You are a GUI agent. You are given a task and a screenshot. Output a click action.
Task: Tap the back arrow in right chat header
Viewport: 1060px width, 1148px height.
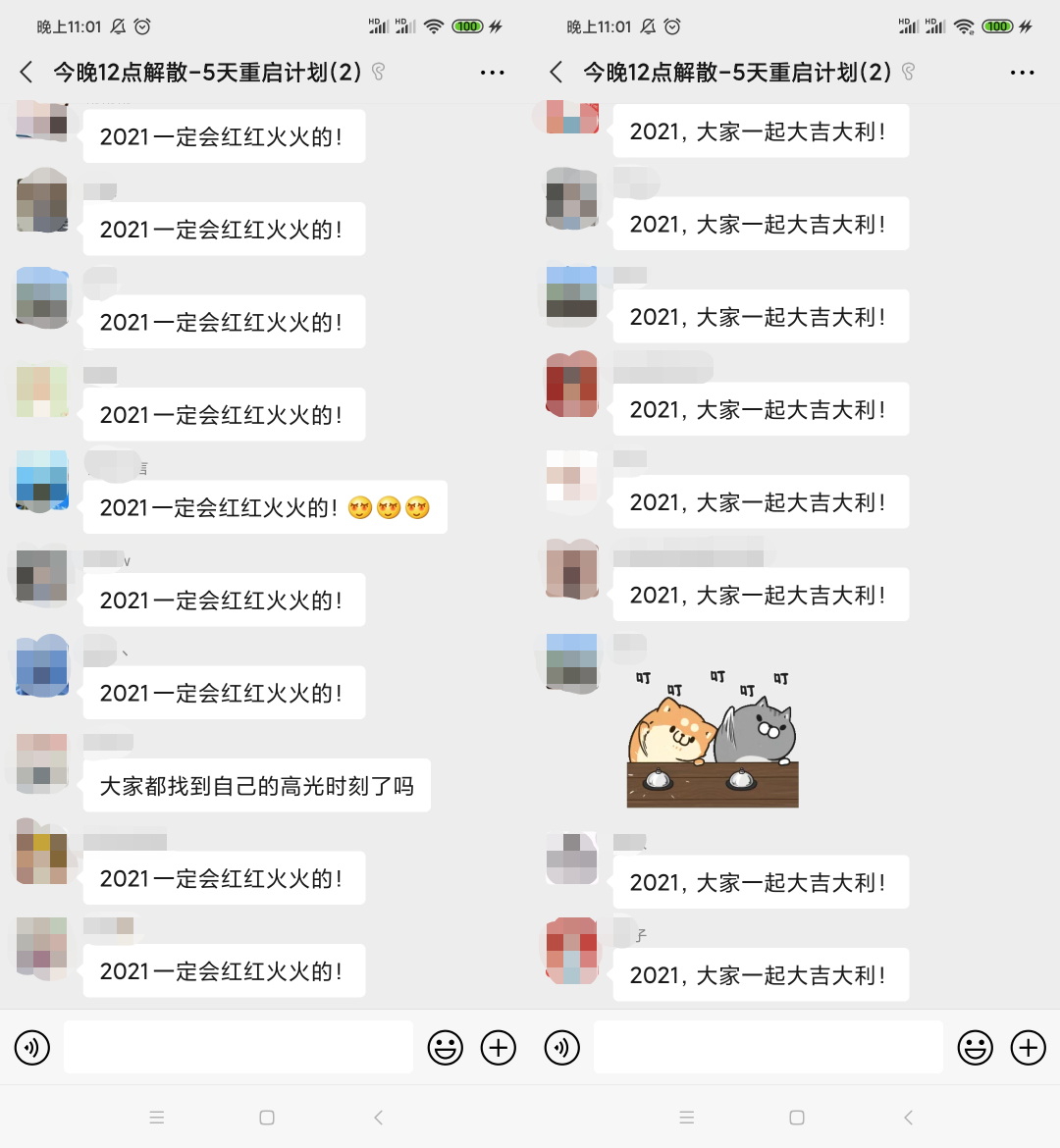coord(556,72)
